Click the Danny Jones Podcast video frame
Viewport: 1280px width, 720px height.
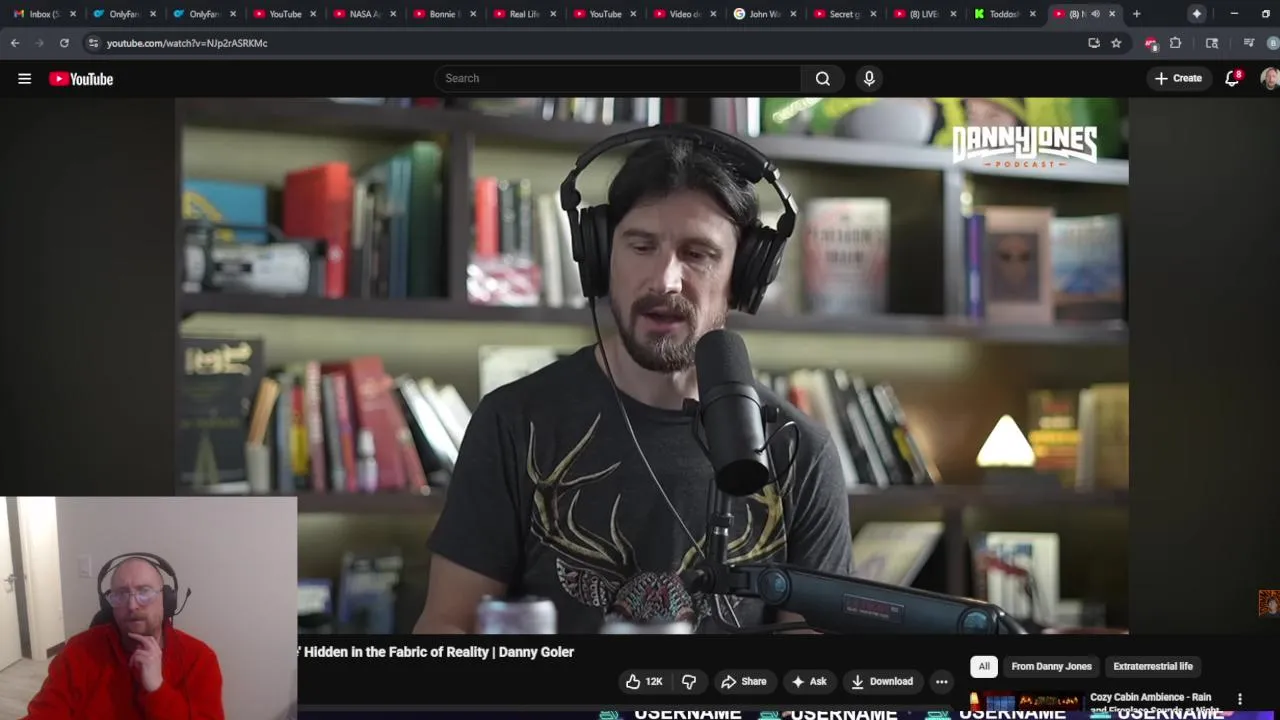pos(652,366)
